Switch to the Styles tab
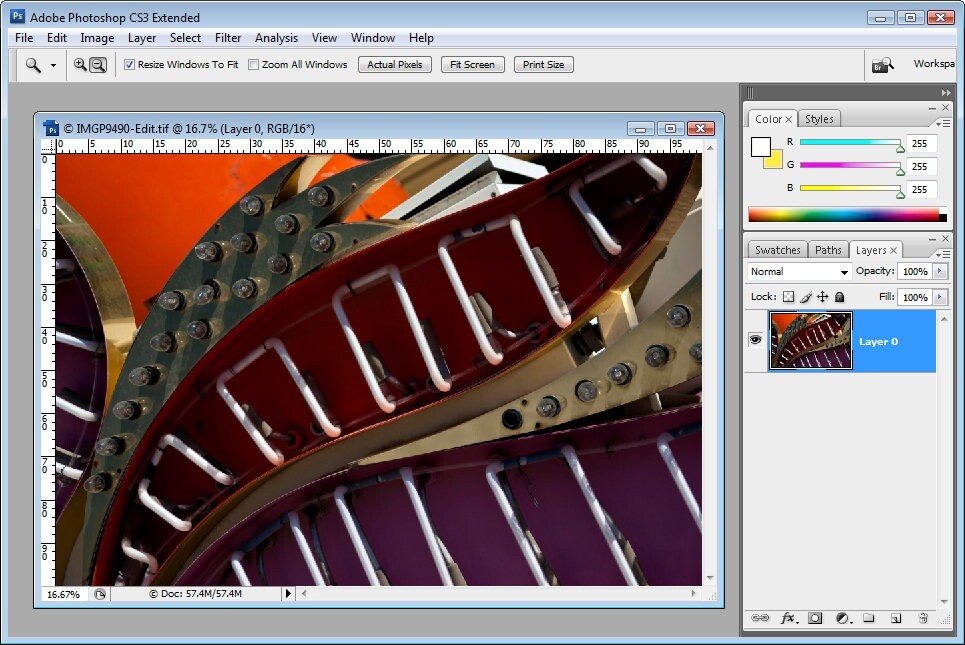 [819, 119]
